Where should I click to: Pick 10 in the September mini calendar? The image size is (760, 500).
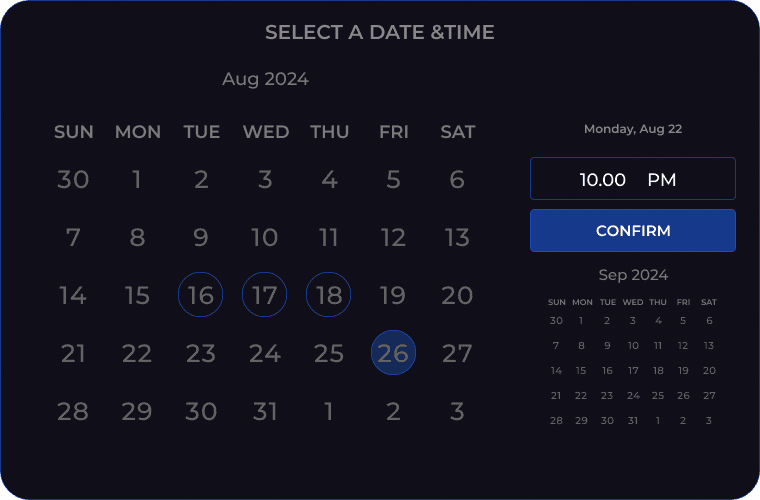633,345
